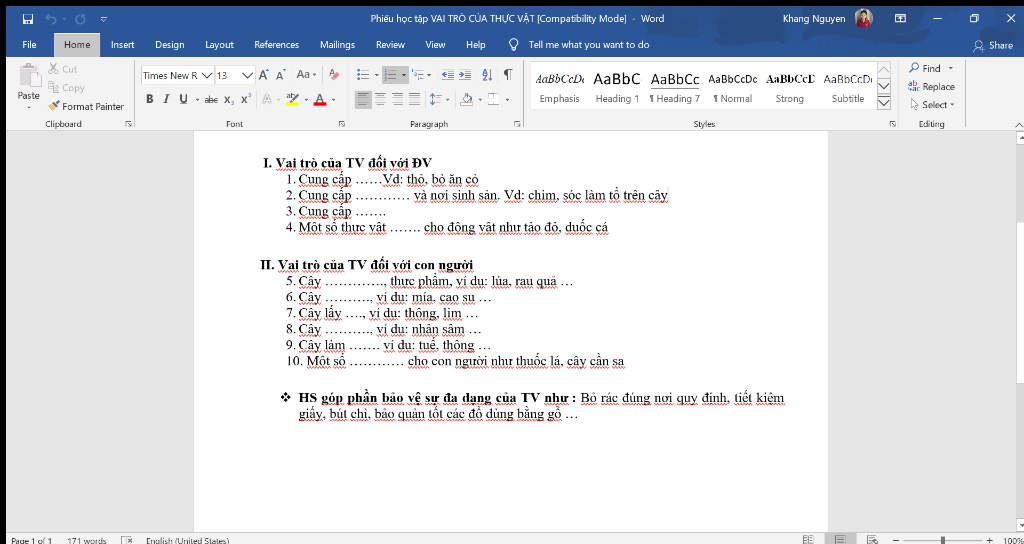The width and height of the screenshot is (1024, 544).
Task: Toggle Bold formatting
Action: [150, 99]
